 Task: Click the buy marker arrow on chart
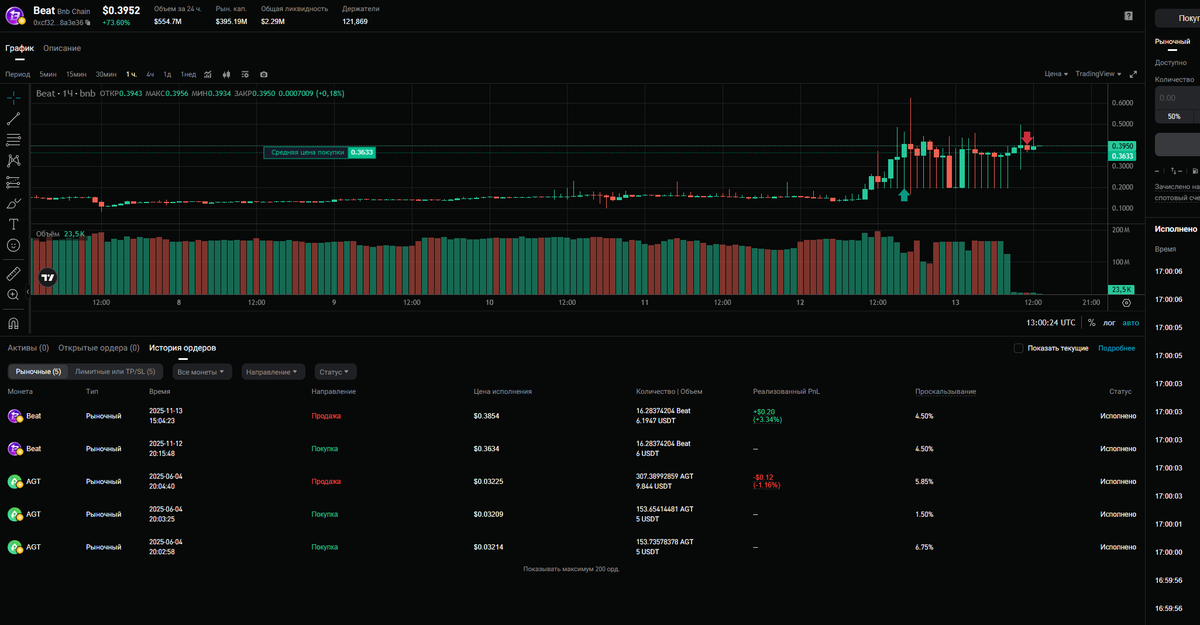[x=904, y=195]
